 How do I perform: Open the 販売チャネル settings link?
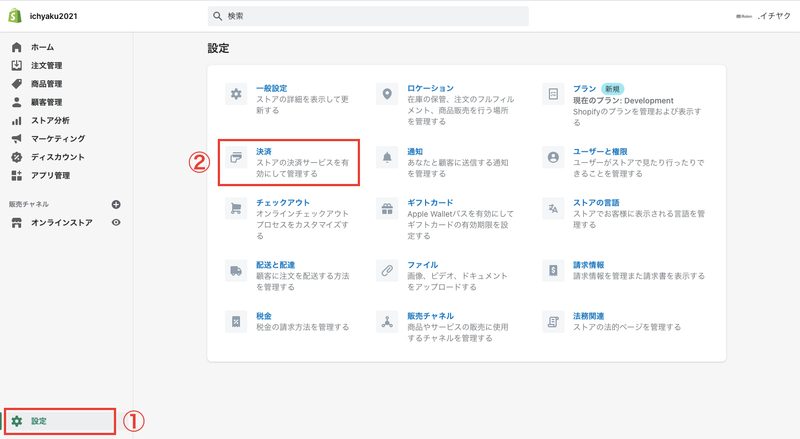pyautogui.click(x=430, y=316)
